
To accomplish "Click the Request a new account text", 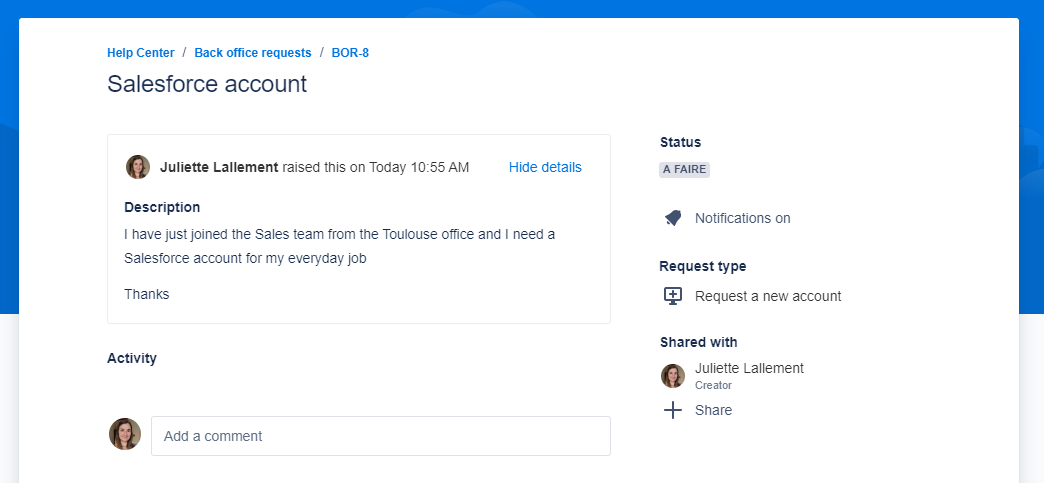I will (768, 296).
